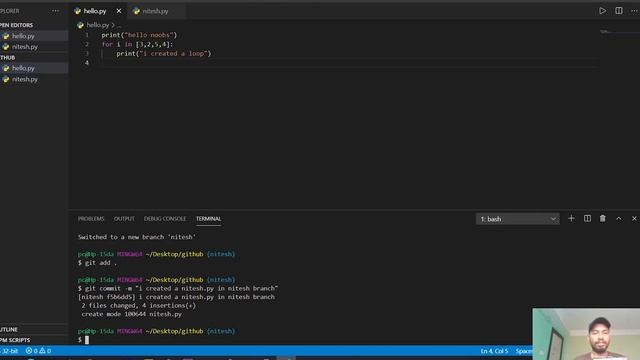This screenshot has width=640, height=360.
Task: Split the terminal pane
Action: pos(587,219)
